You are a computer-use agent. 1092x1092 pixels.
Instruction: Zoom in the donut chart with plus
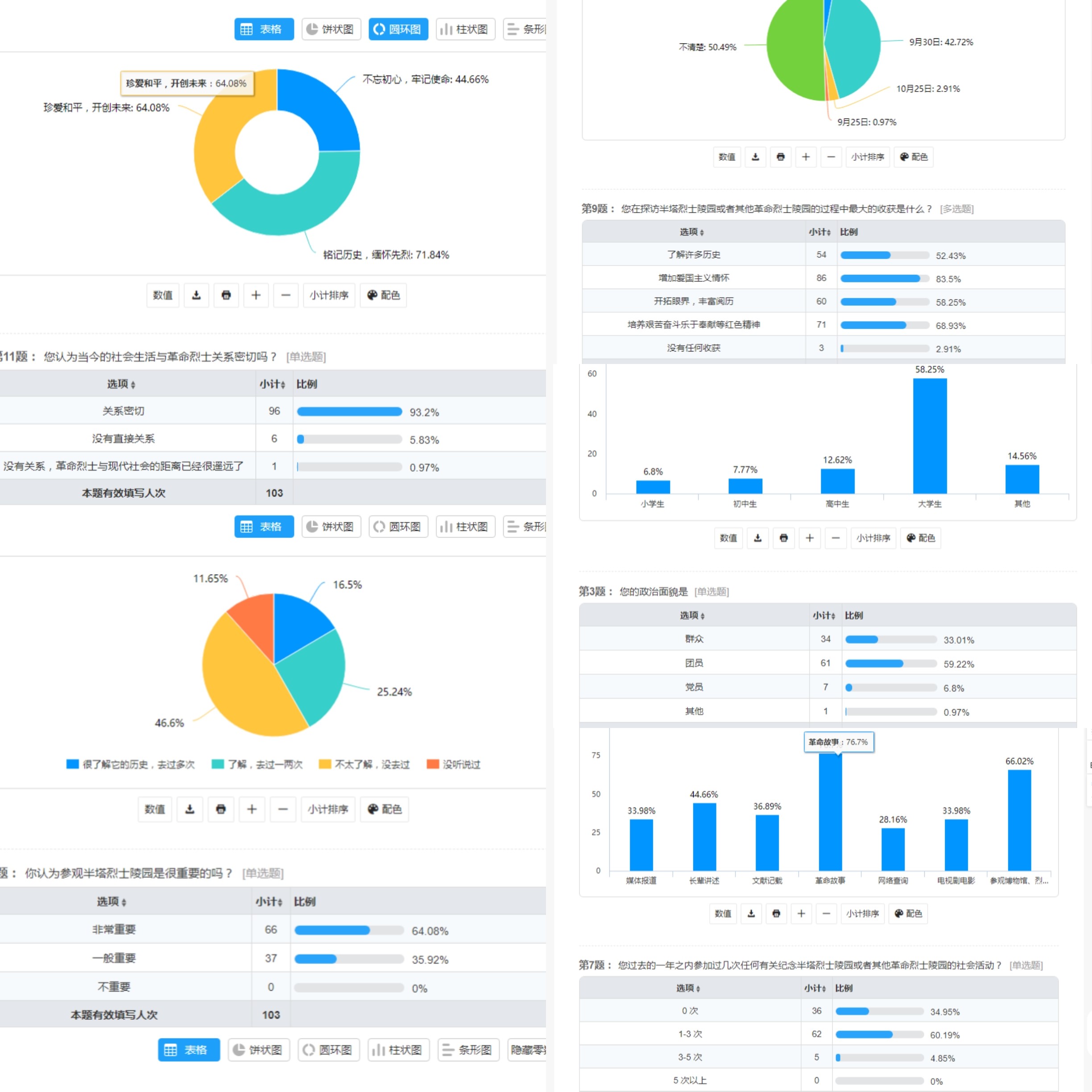256,295
